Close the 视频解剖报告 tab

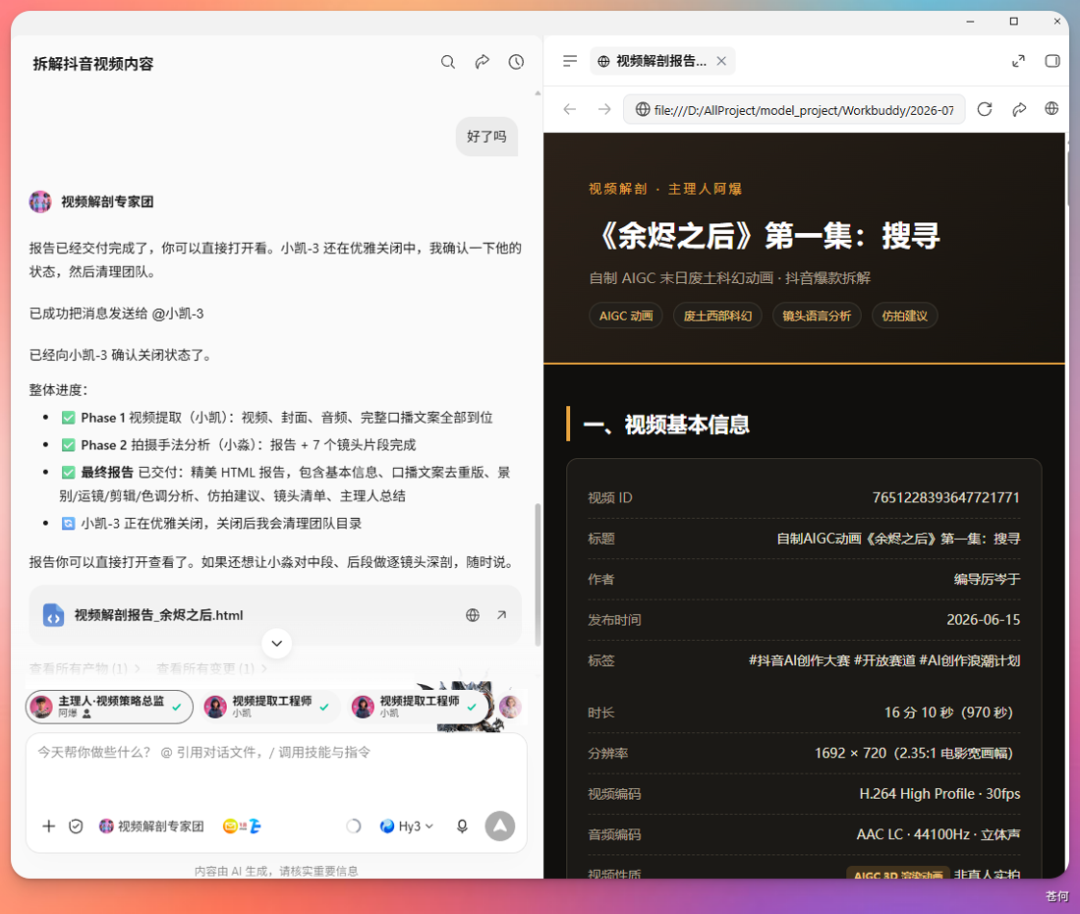point(721,61)
